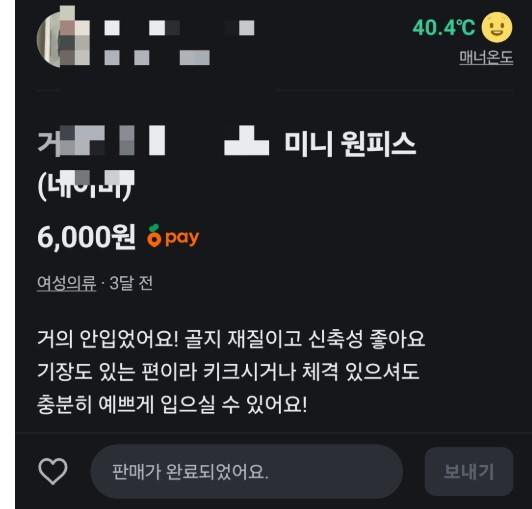The width and height of the screenshot is (532, 509).
Task: Open the seller's pixelated profile picture
Action: point(63,37)
